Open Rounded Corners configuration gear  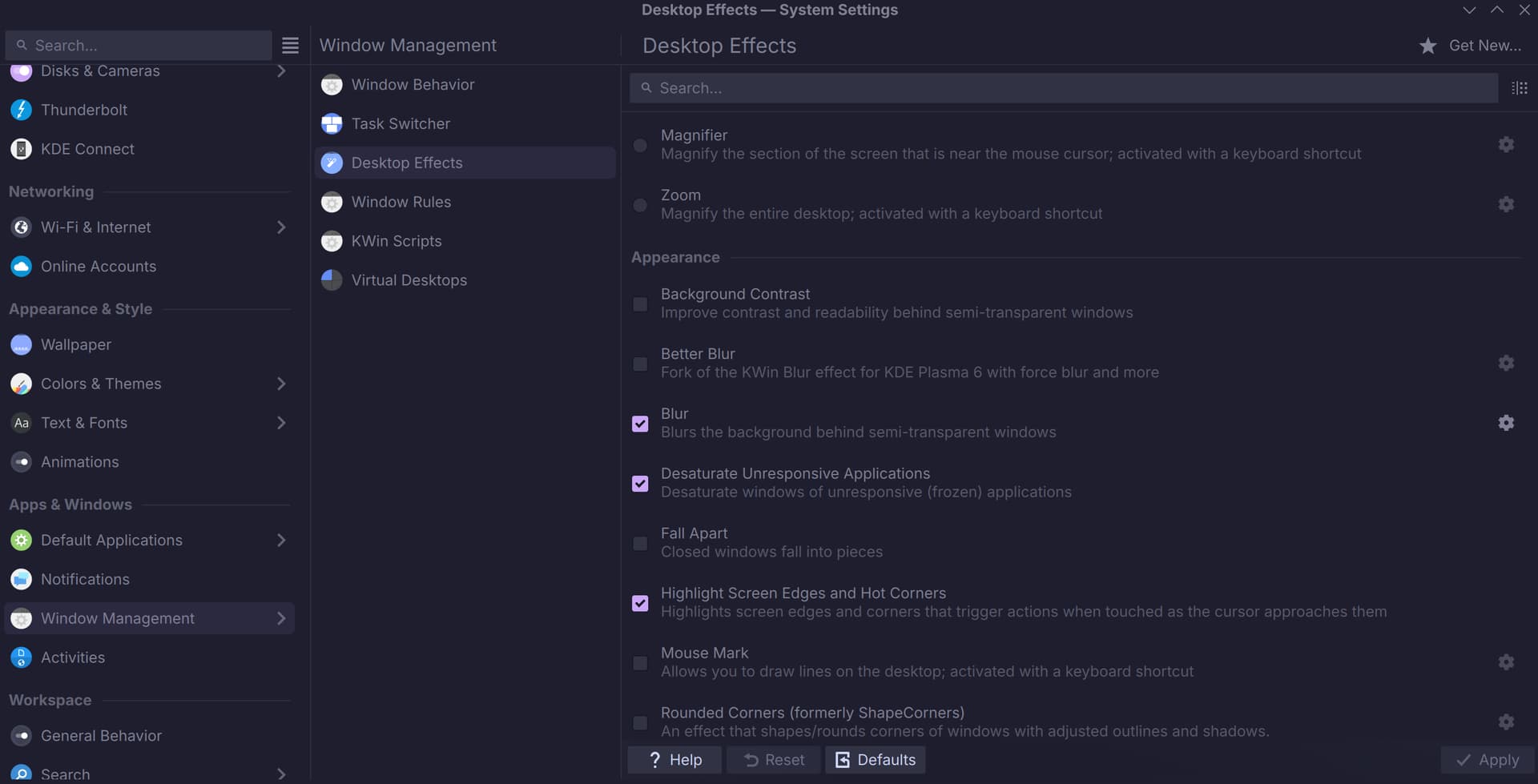click(1506, 722)
